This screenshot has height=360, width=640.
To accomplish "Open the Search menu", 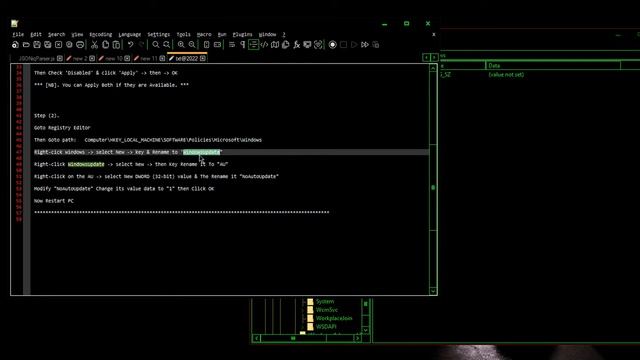I will pos(56,34).
